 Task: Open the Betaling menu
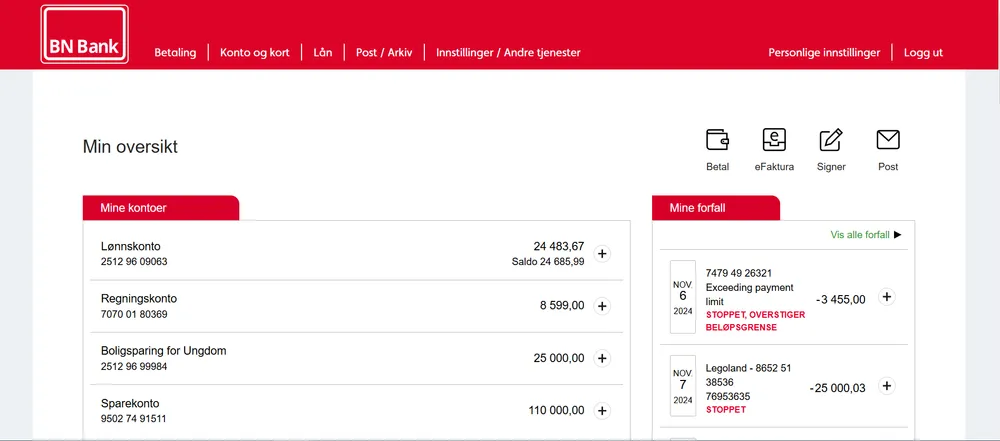click(x=175, y=53)
